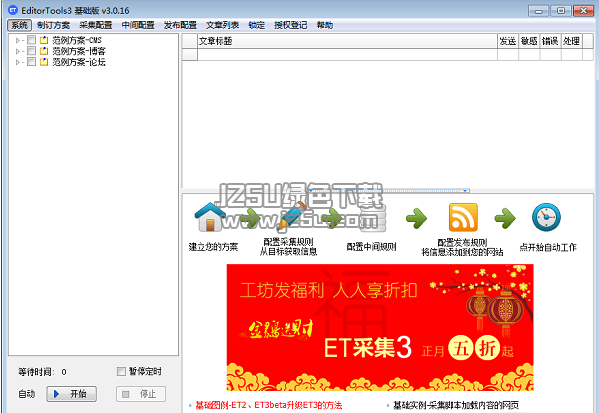Click the 配置发布规则 label

point(462,242)
